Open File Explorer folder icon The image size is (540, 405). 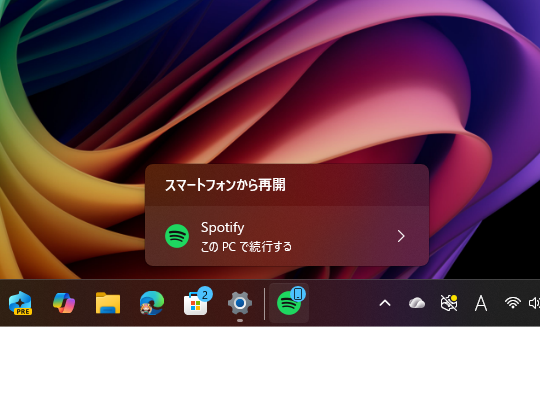[x=108, y=303]
